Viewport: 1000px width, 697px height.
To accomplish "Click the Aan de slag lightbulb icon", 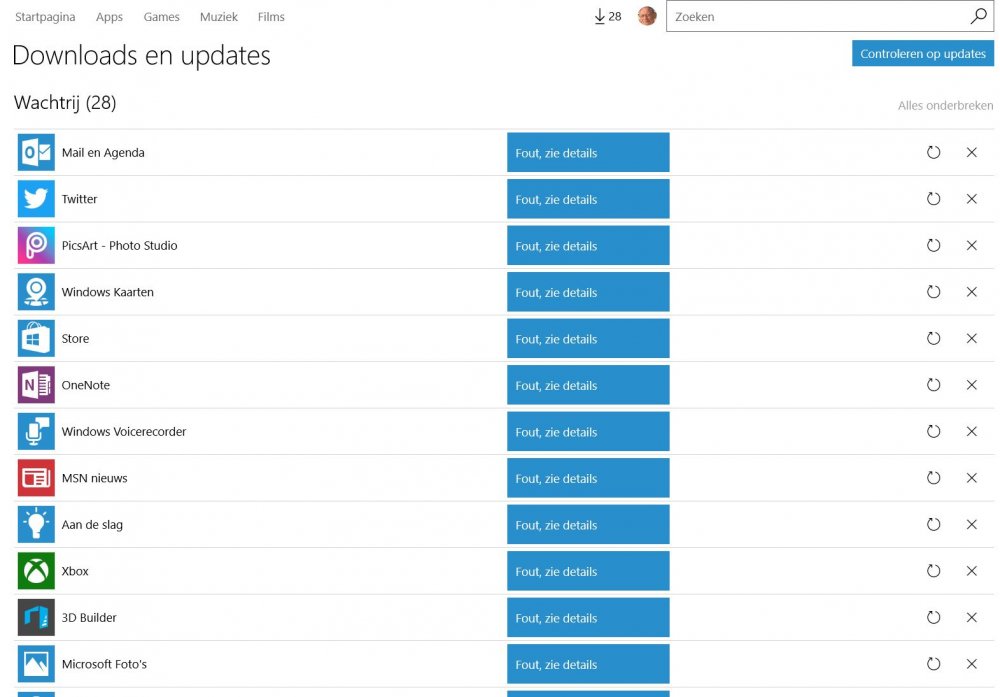I will click(x=36, y=525).
